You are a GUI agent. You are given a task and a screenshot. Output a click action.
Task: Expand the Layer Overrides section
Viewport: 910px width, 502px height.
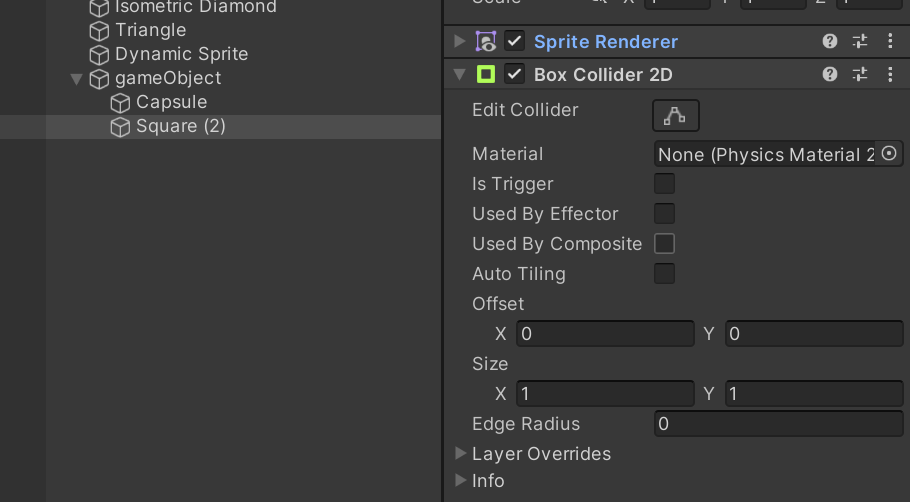coord(460,453)
